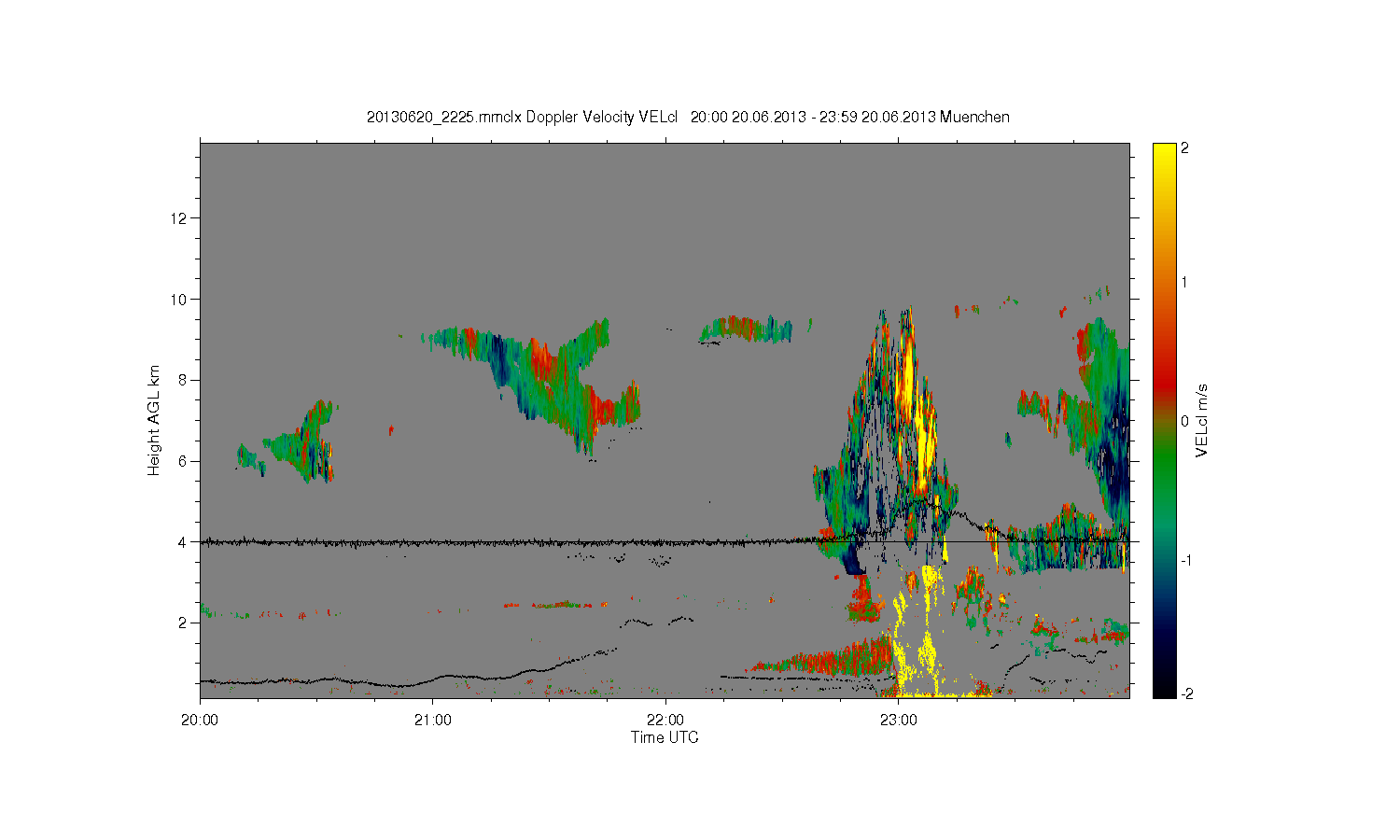Click the 21:00 time axis label
Screen dimensions: 1400x840
(432, 720)
